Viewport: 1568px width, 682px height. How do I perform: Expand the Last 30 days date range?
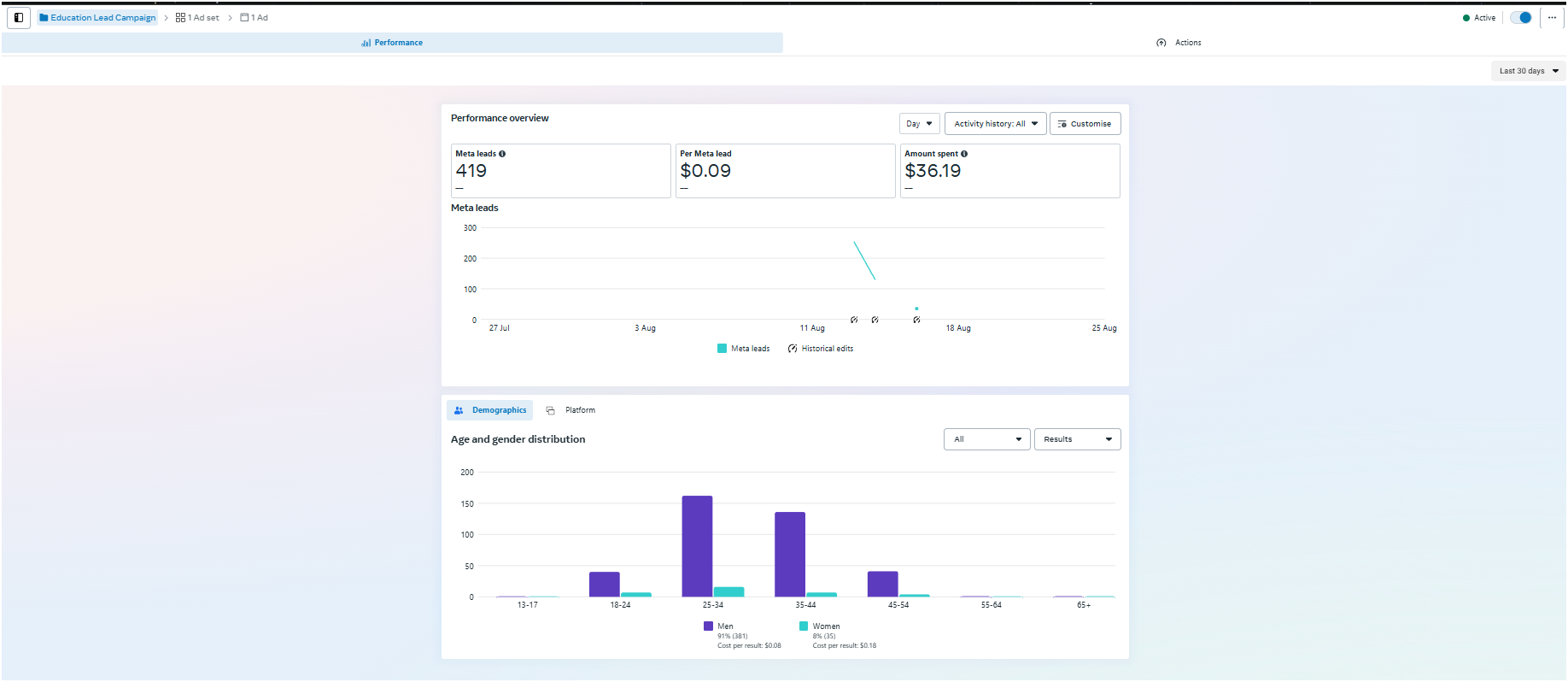(1528, 71)
